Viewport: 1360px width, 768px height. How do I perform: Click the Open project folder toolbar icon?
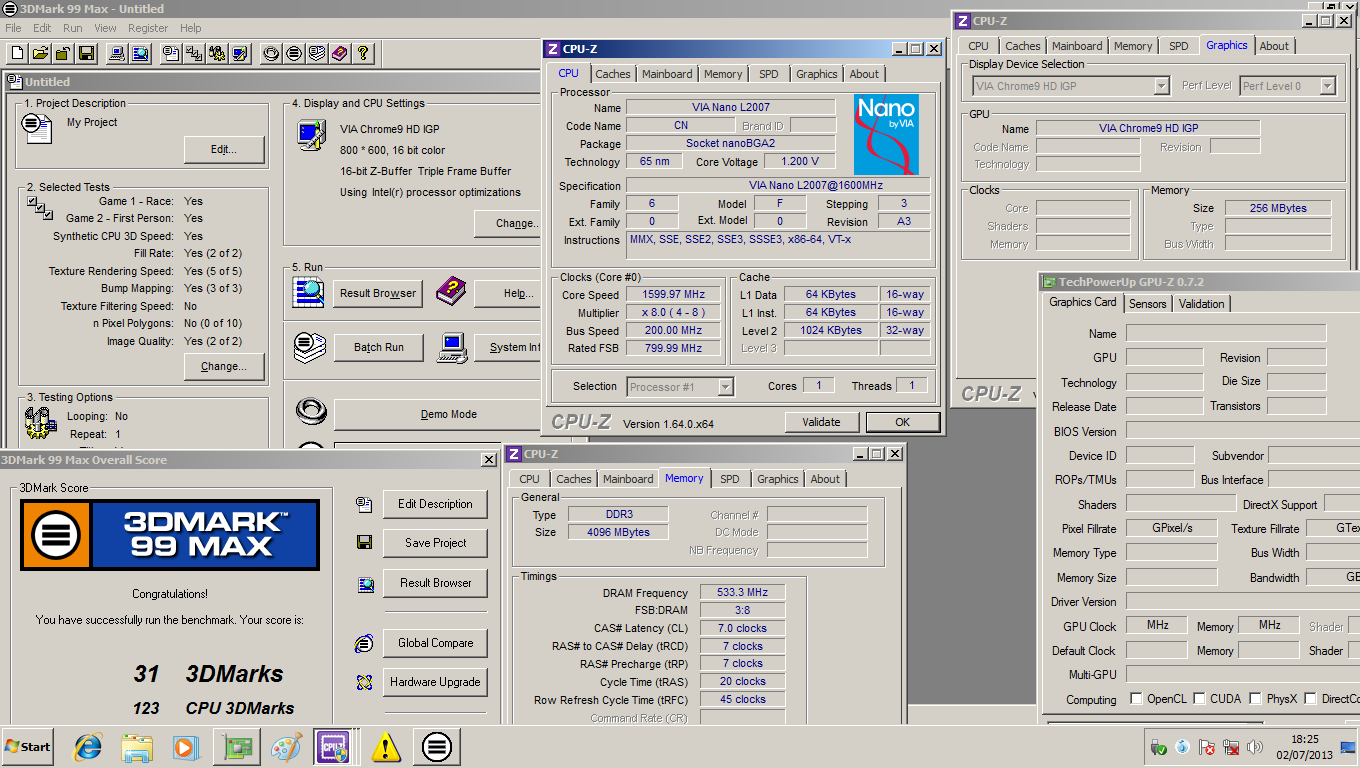(x=40, y=53)
